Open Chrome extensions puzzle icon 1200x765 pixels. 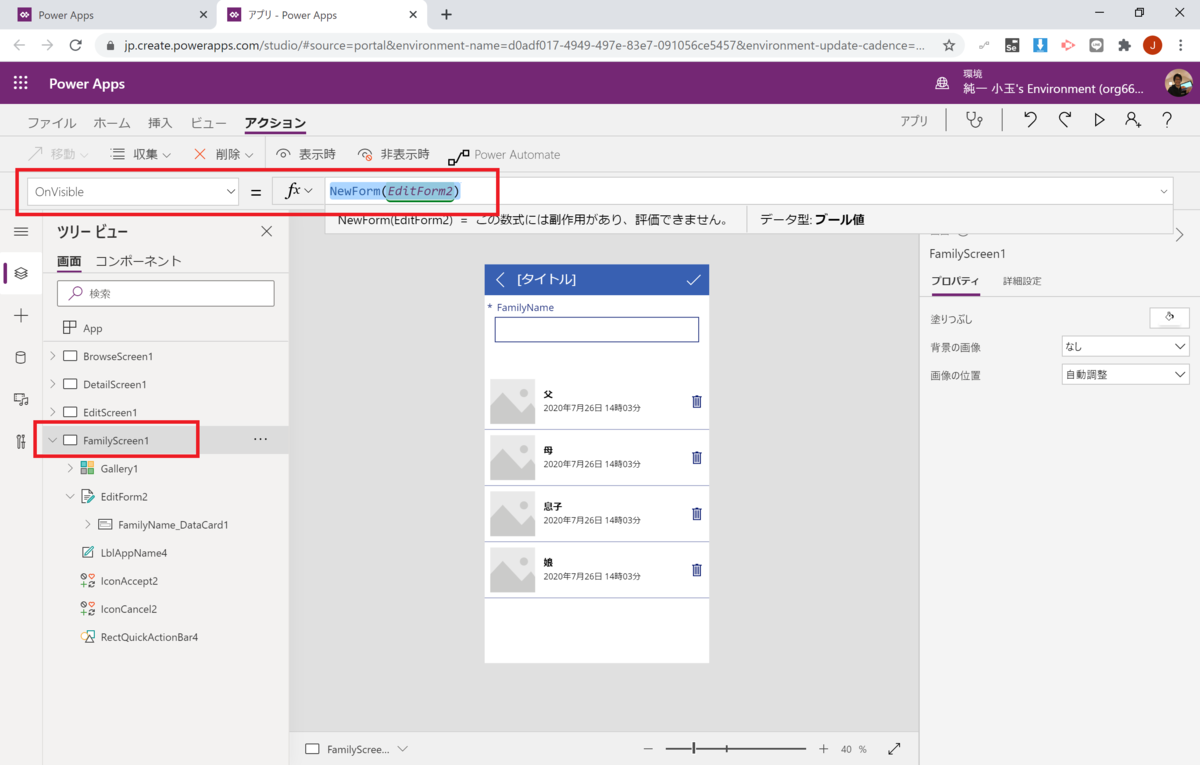pos(1124,45)
